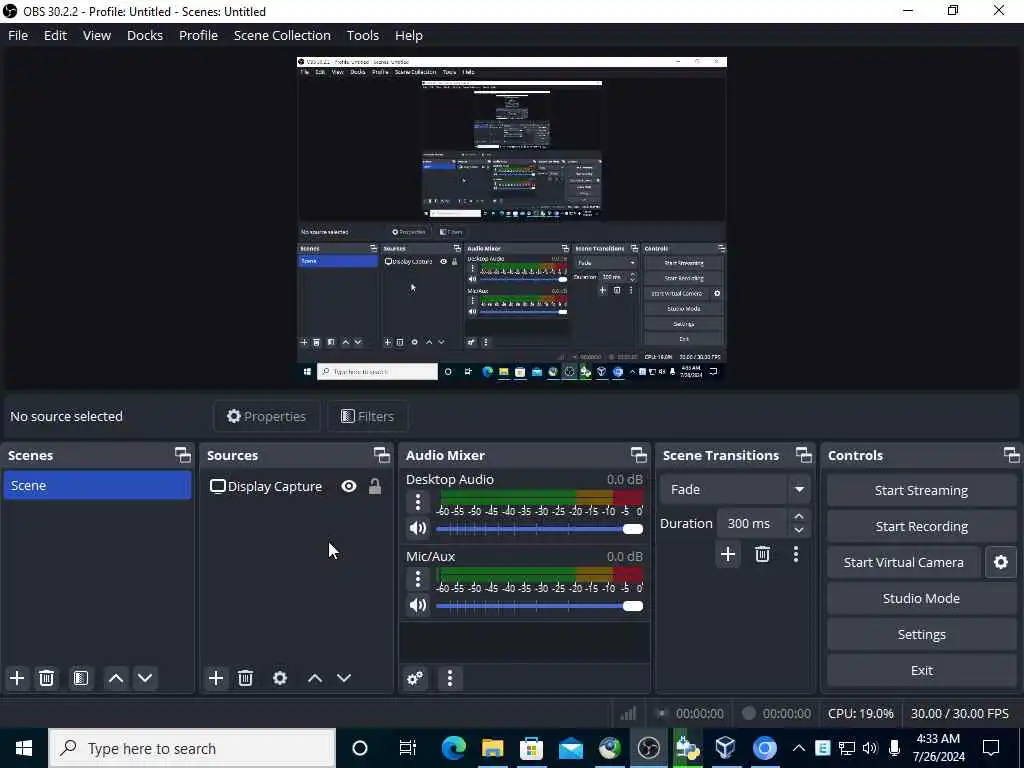The image size is (1024, 768).
Task: Open Microsoft Edge from taskbar
Action: (x=453, y=748)
